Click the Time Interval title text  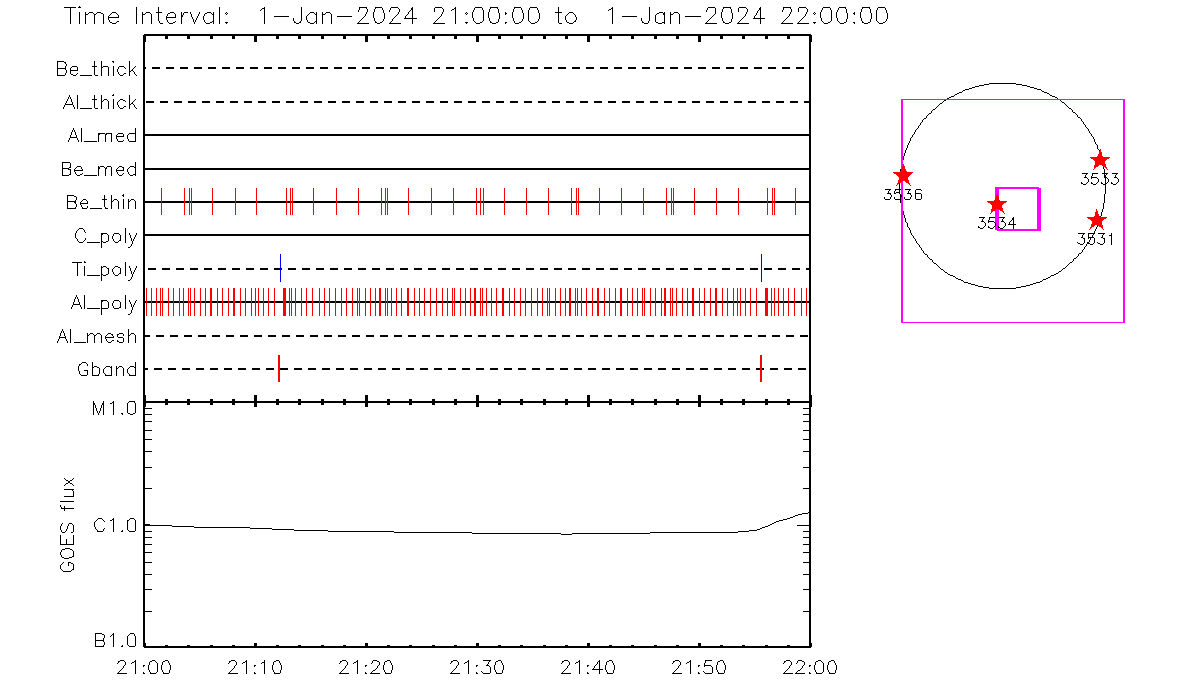(x=475, y=16)
